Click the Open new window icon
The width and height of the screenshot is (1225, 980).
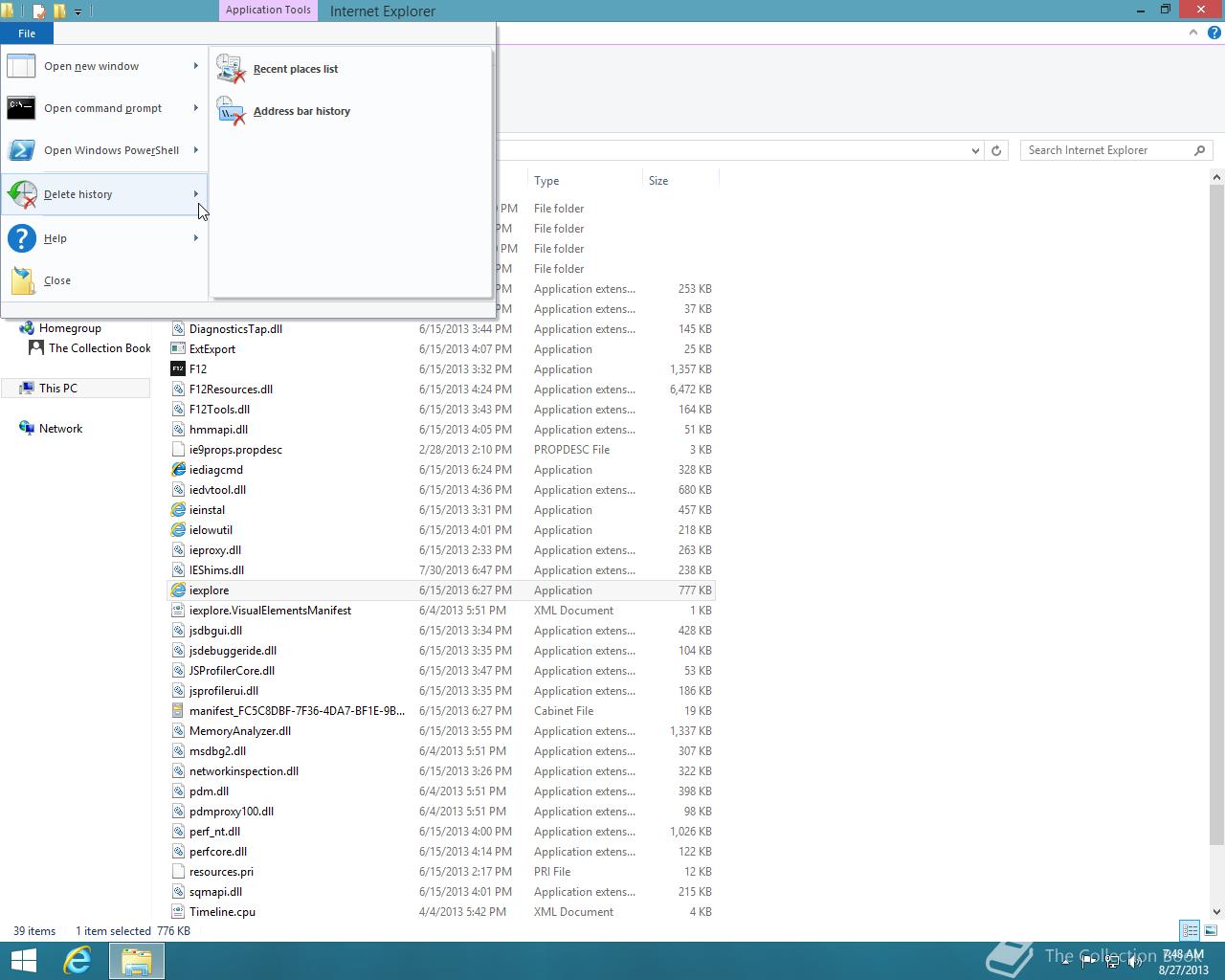click(x=21, y=66)
